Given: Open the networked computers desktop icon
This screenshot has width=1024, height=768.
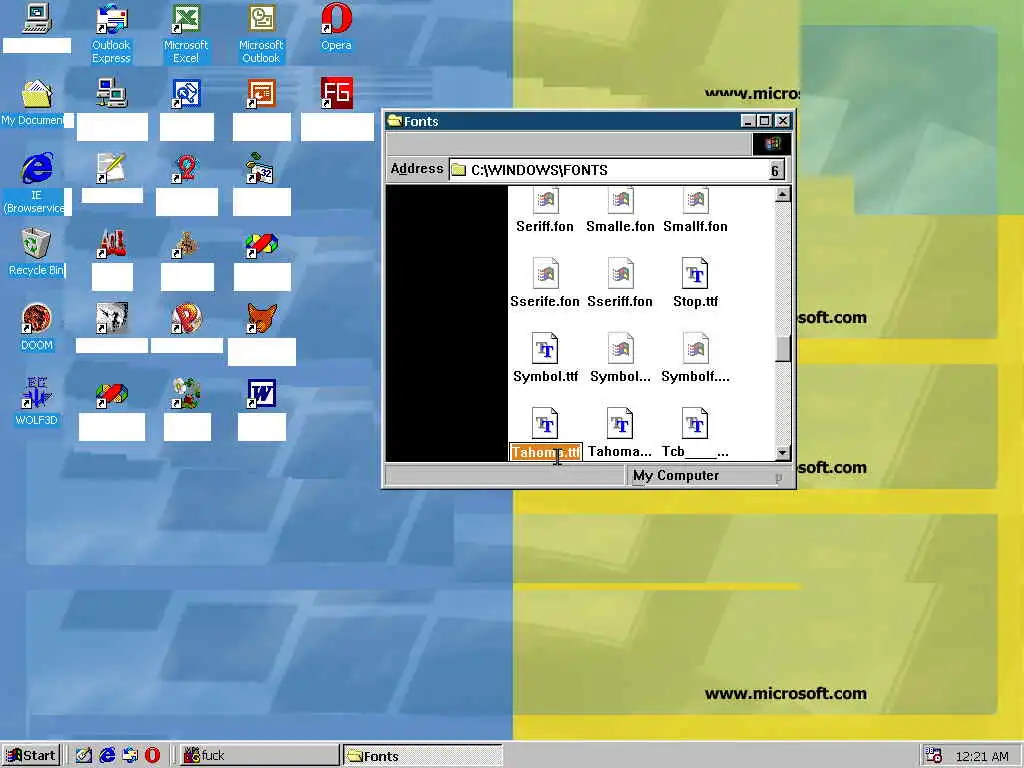Looking at the screenshot, I should pos(112,93).
